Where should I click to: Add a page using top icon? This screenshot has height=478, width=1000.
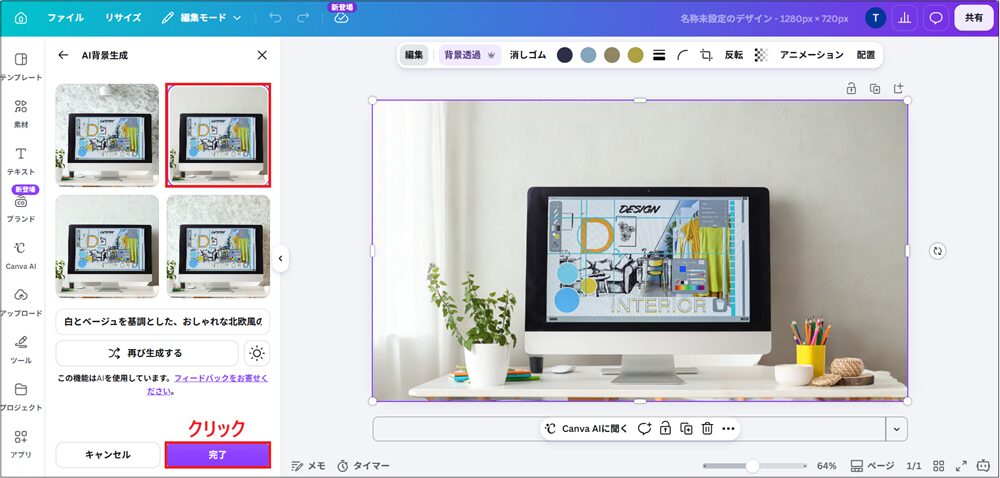click(x=899, y=89)
